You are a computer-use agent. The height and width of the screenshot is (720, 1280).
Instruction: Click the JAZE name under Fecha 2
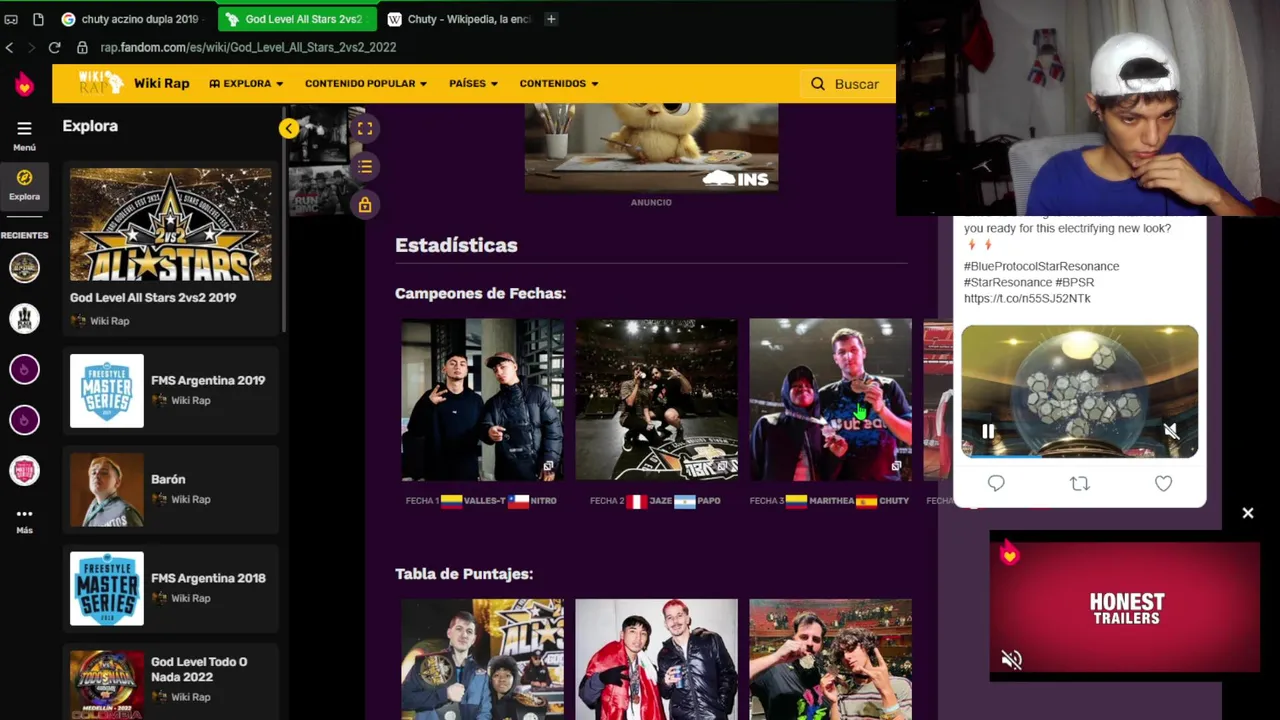click(660, 500)
